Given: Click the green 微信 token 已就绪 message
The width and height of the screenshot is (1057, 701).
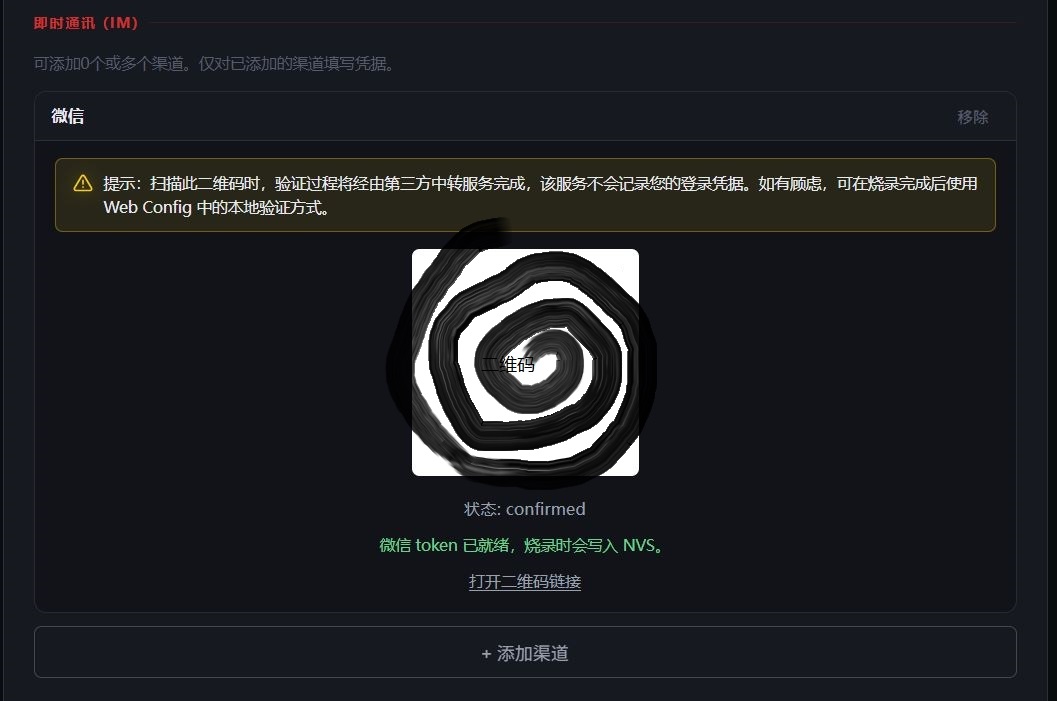Looking at the screenshot, I should pos(522,545).
